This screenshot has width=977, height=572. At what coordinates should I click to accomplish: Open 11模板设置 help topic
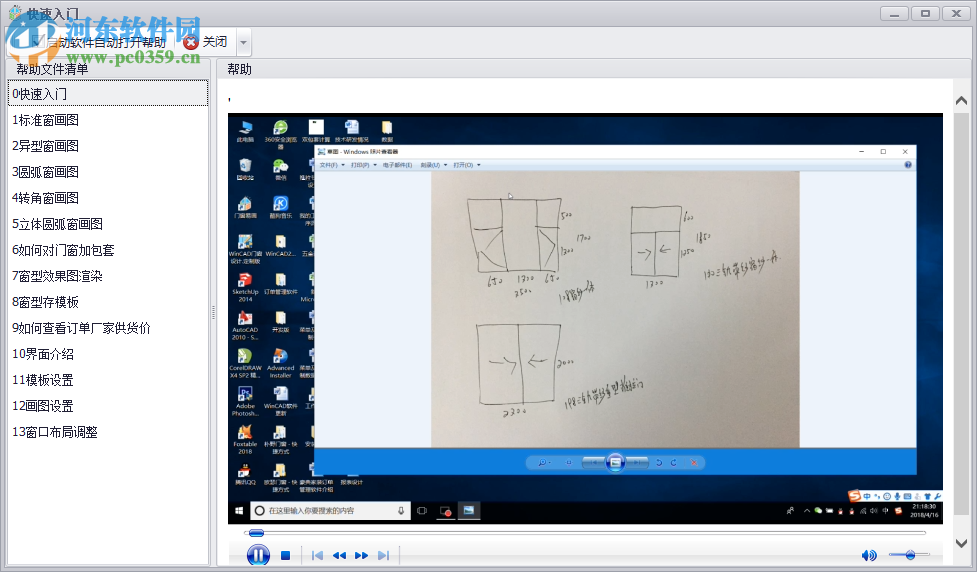[x=108, y=380]
